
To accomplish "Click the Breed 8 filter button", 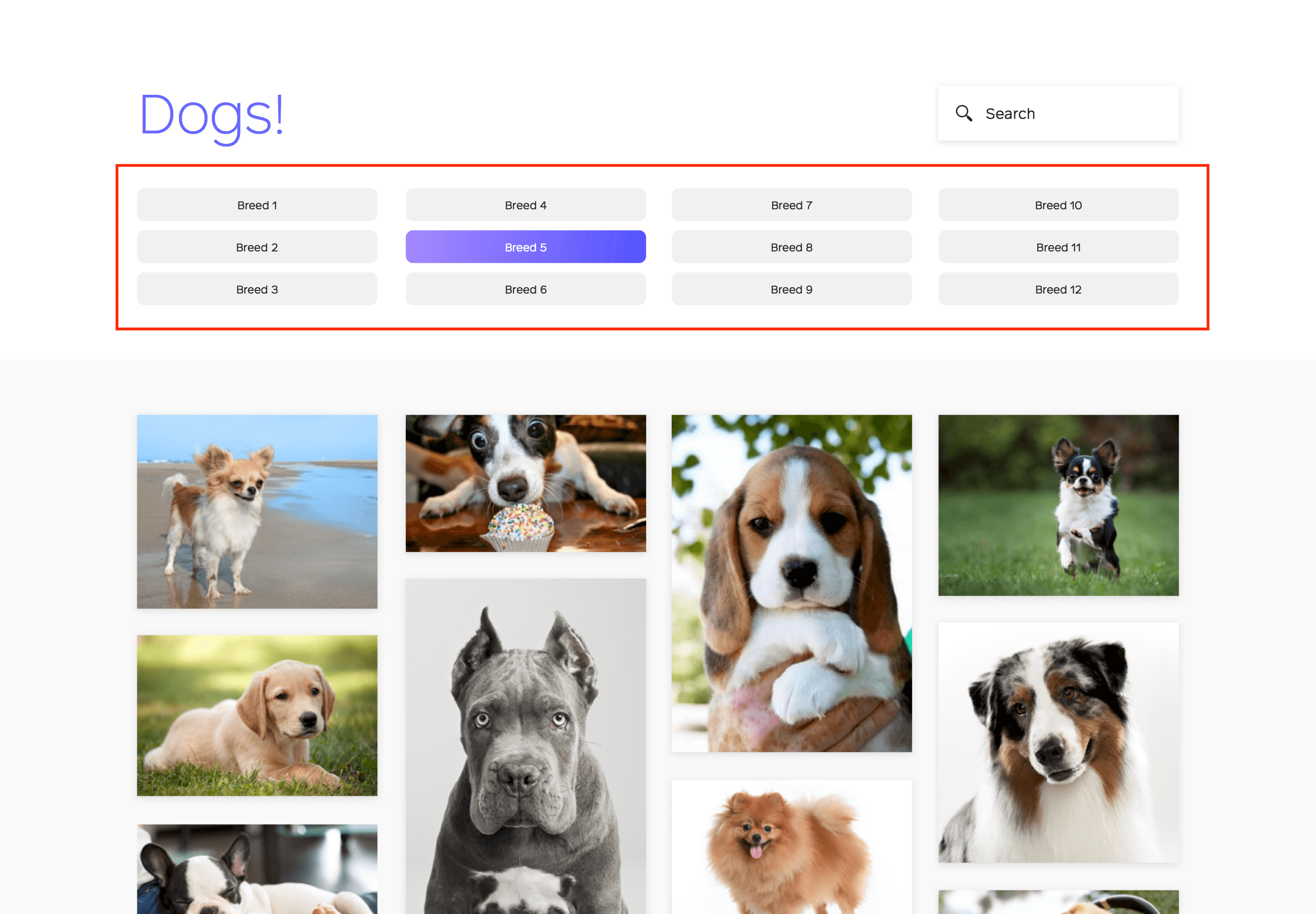I will pos(791,247).
